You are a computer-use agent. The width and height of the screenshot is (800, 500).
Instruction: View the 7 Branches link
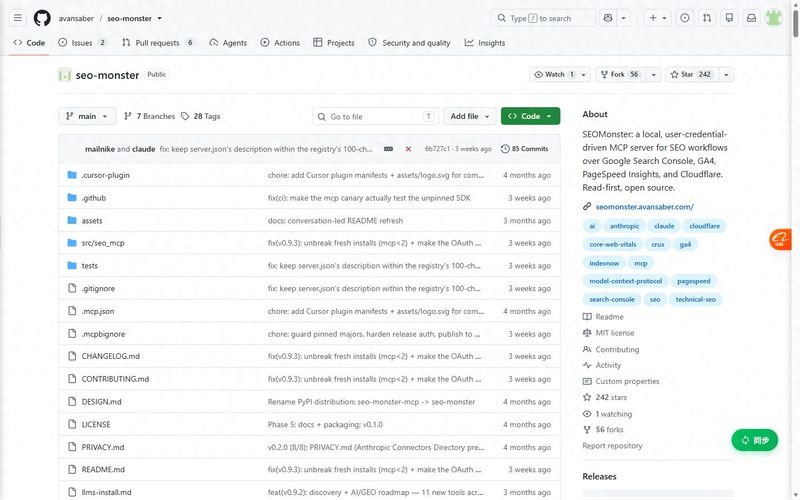pyautogui.click(x=149, y=116)
